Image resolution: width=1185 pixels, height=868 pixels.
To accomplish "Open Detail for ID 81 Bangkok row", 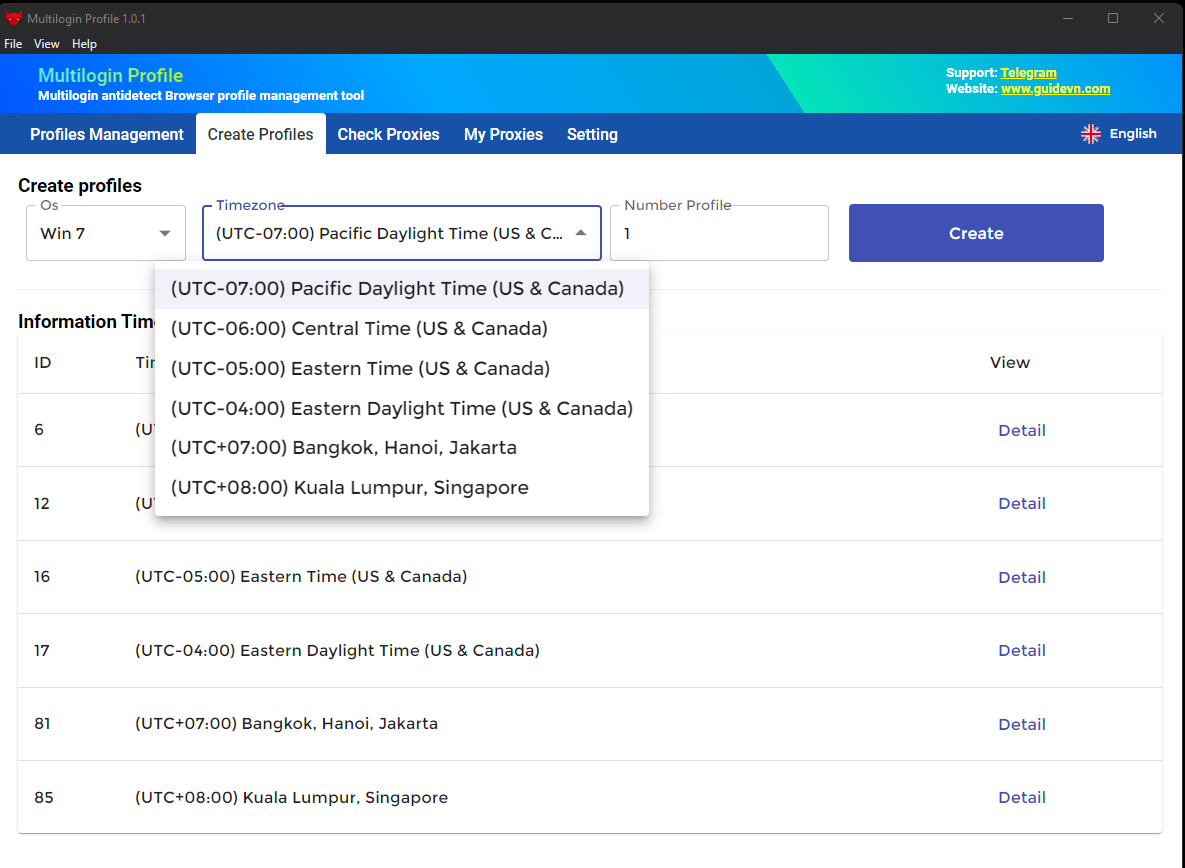I will click(x=1022, y=724).
